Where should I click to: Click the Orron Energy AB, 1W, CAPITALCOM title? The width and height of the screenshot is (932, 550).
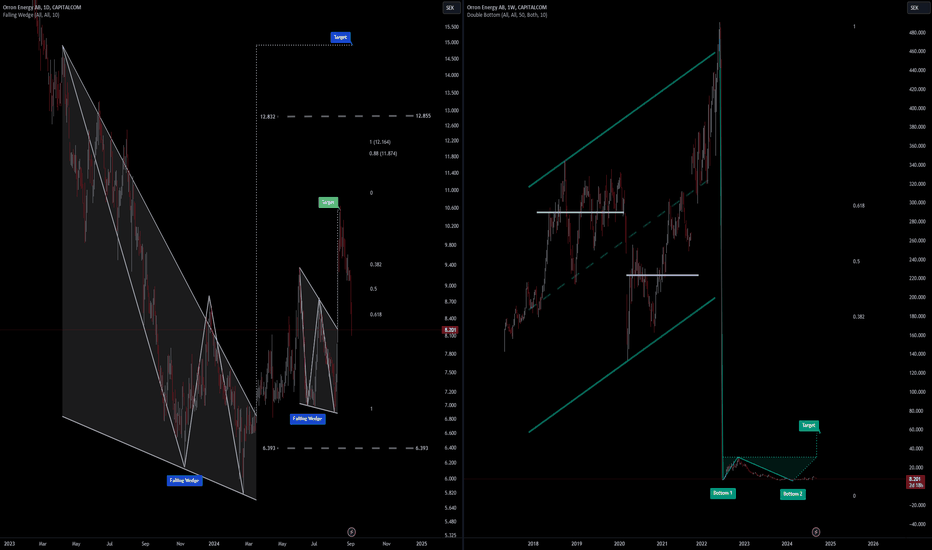tap(506, 7)
